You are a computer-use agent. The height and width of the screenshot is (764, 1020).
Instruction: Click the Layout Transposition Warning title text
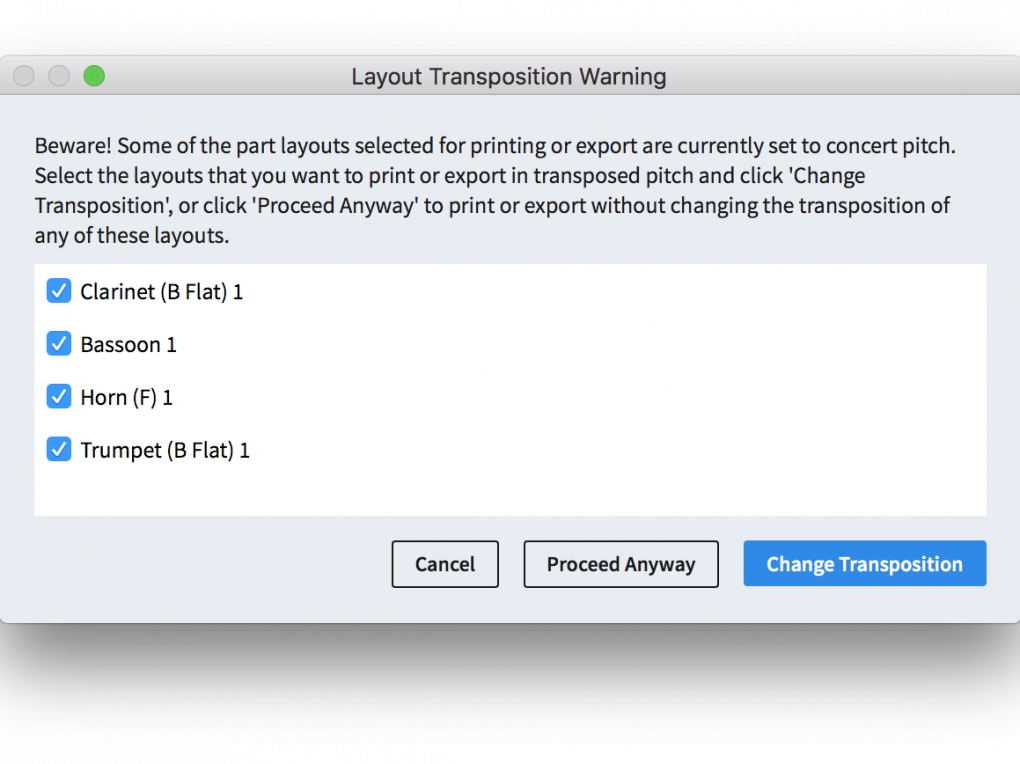[509, 77]
